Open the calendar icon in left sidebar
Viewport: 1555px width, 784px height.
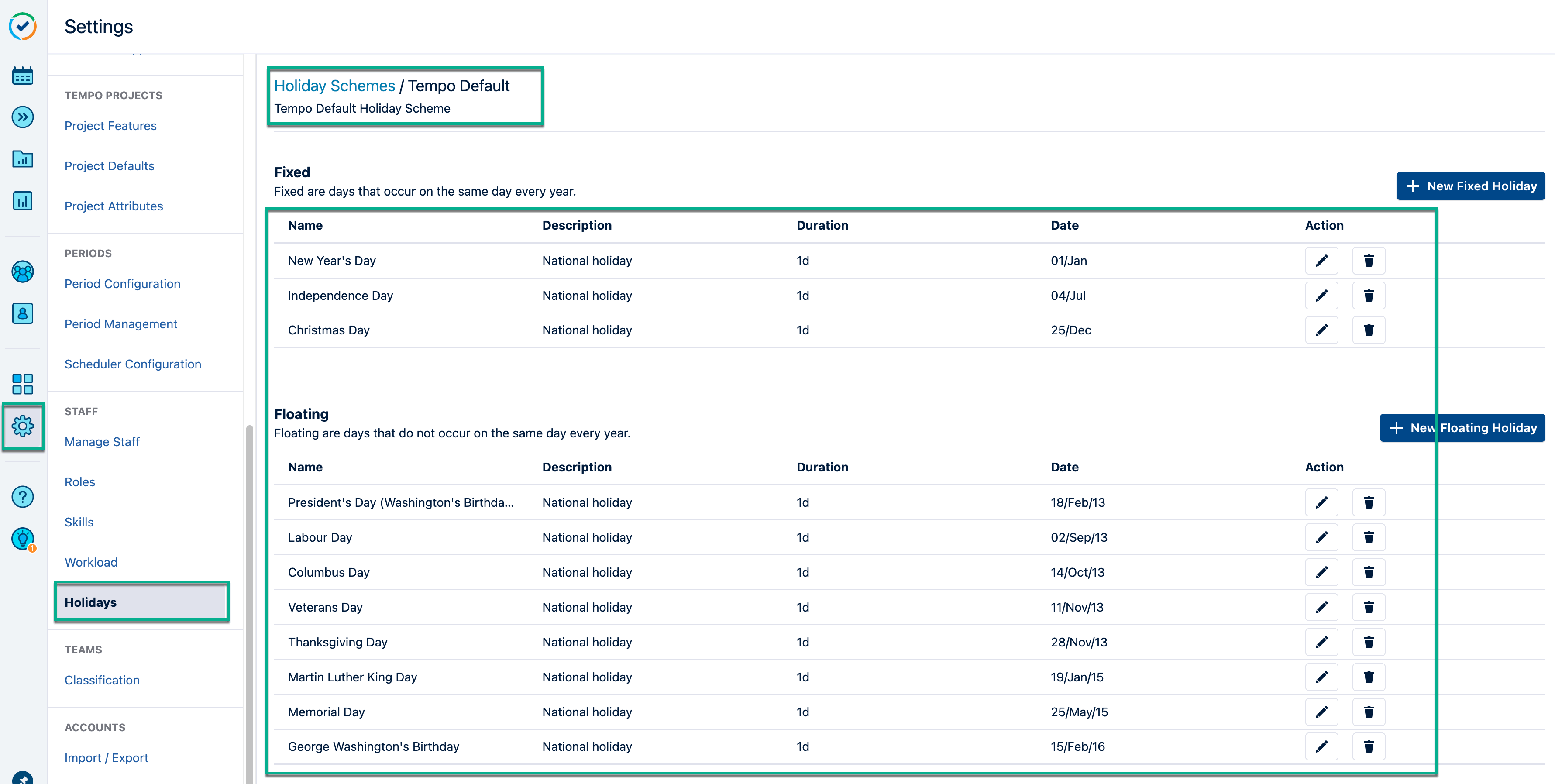22,76
